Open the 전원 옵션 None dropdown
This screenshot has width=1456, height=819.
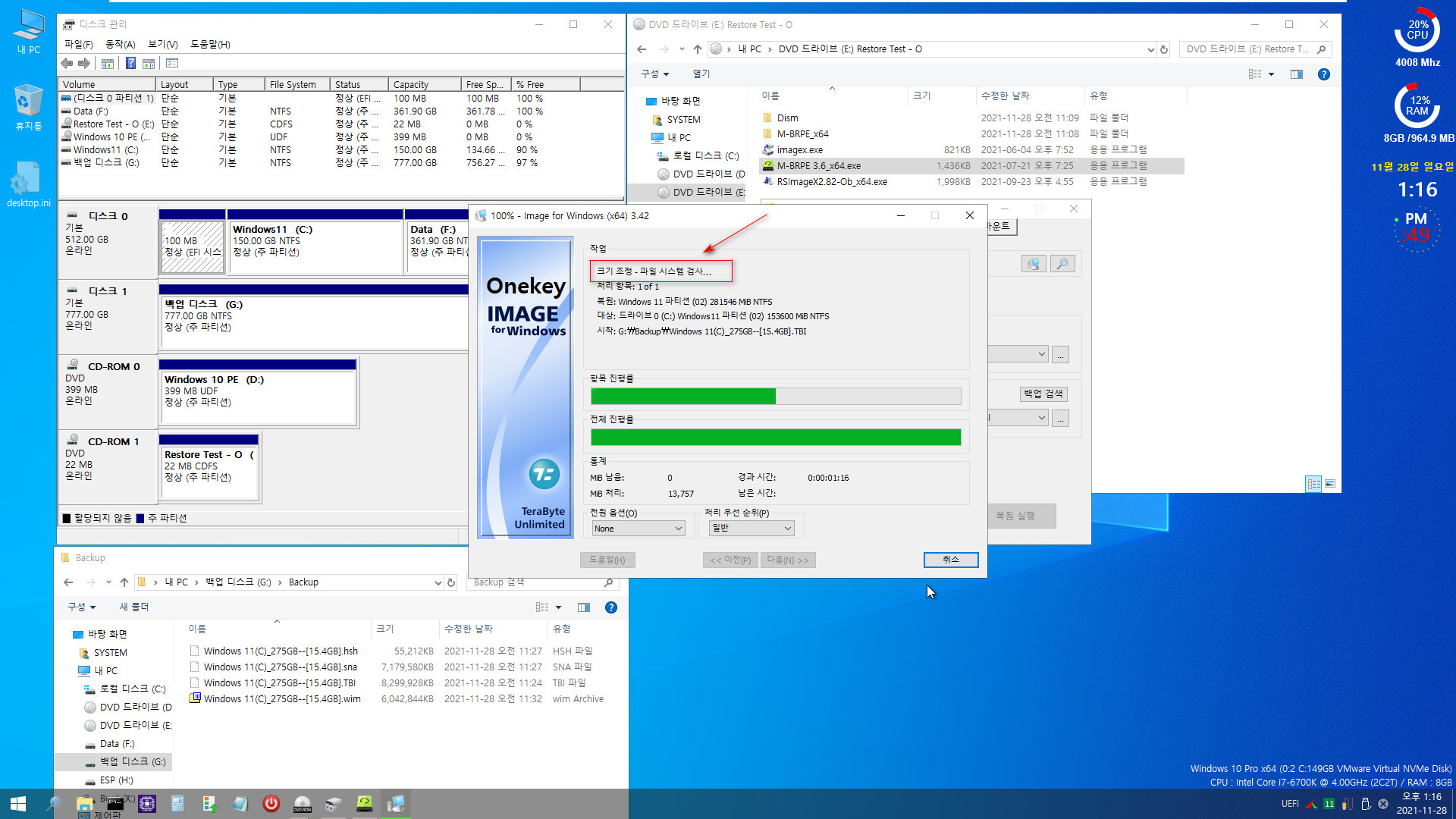point(638,529)
